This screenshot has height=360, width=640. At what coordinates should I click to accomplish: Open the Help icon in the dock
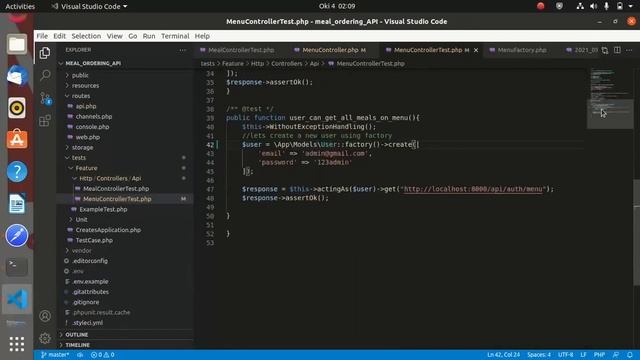[17, 171]
